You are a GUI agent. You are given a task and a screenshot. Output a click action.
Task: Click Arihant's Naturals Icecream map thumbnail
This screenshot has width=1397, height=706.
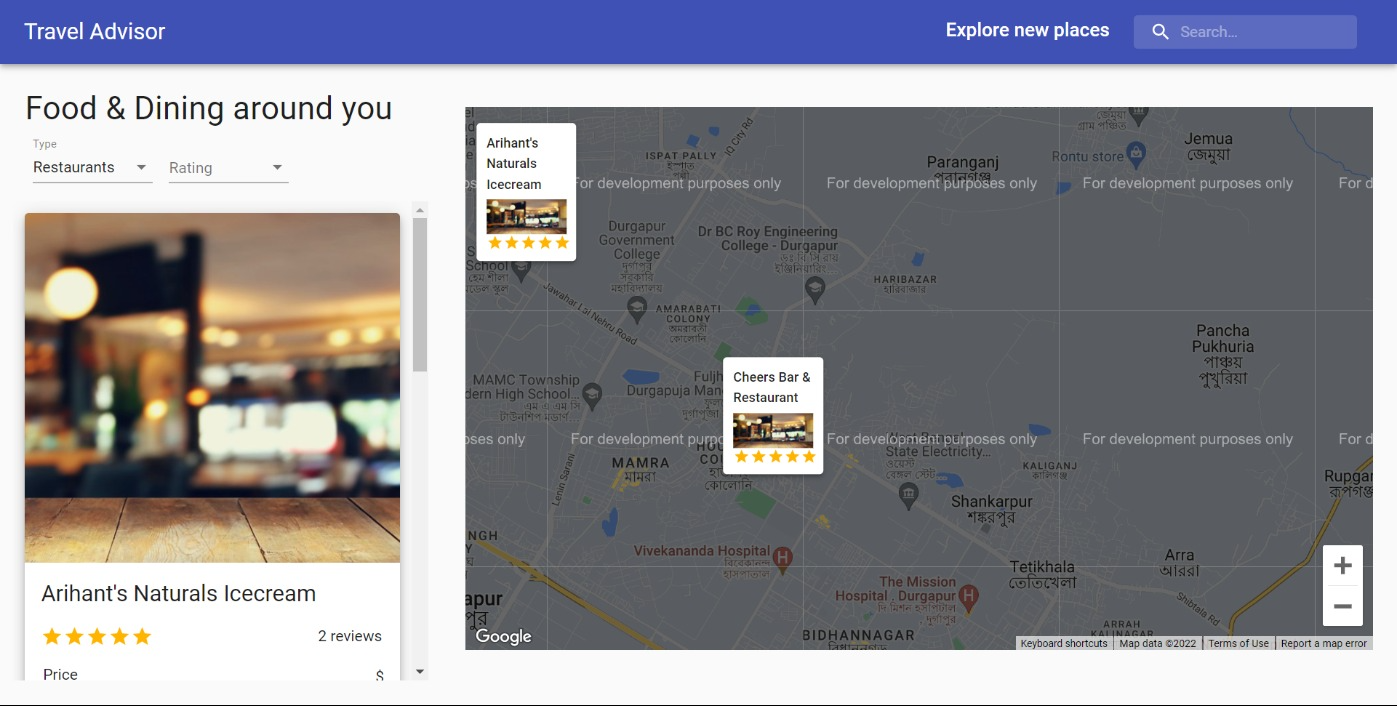(x=527, y=217)
